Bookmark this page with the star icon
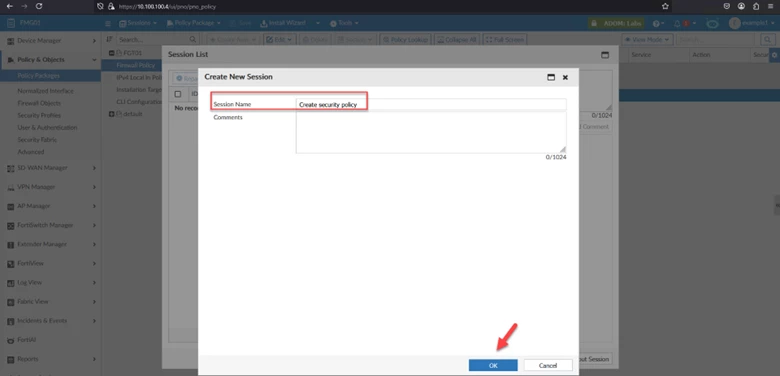 tap(665, 6)
